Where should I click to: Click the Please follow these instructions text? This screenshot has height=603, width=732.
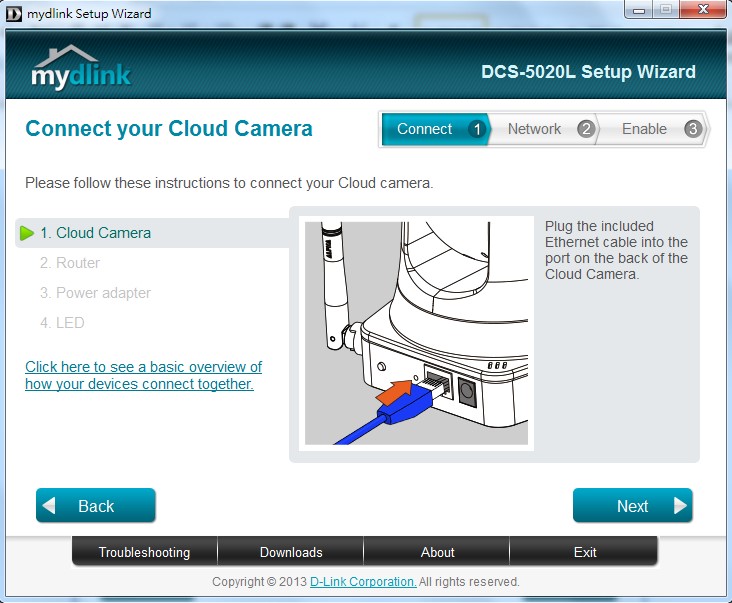click(229, 183)
